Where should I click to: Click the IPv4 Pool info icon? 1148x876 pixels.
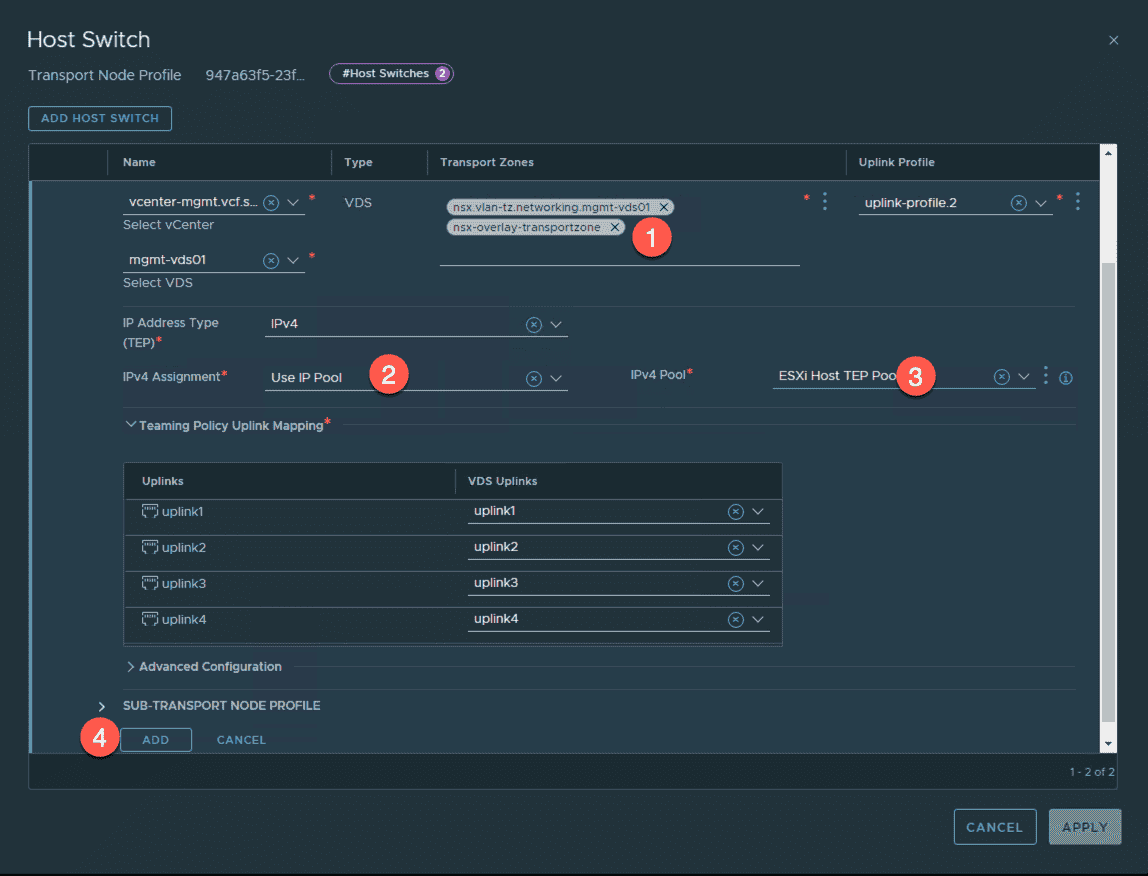click(1065, 378)
